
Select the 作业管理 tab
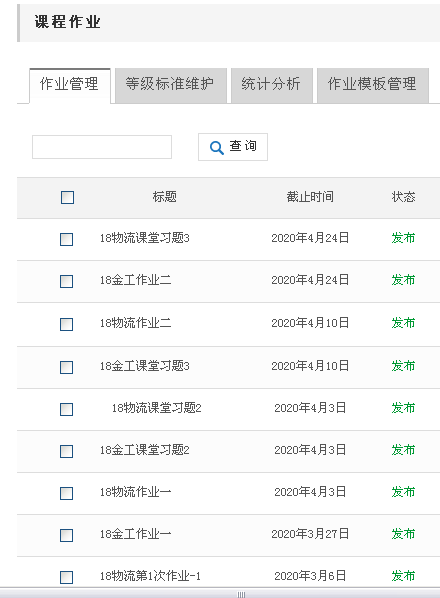tap(70, 85)
